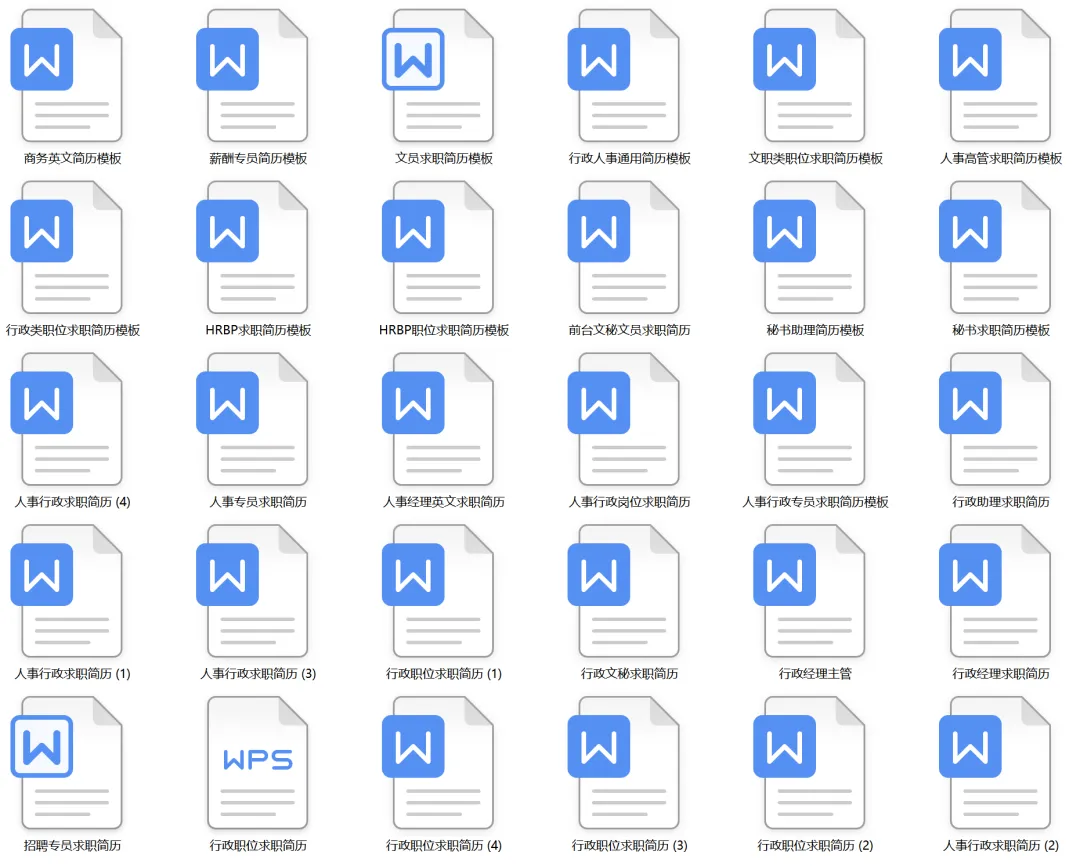1080x866 pixels.
Task: Click the WPS-format 行政职位求职简历 file icon
Action: 258,762
